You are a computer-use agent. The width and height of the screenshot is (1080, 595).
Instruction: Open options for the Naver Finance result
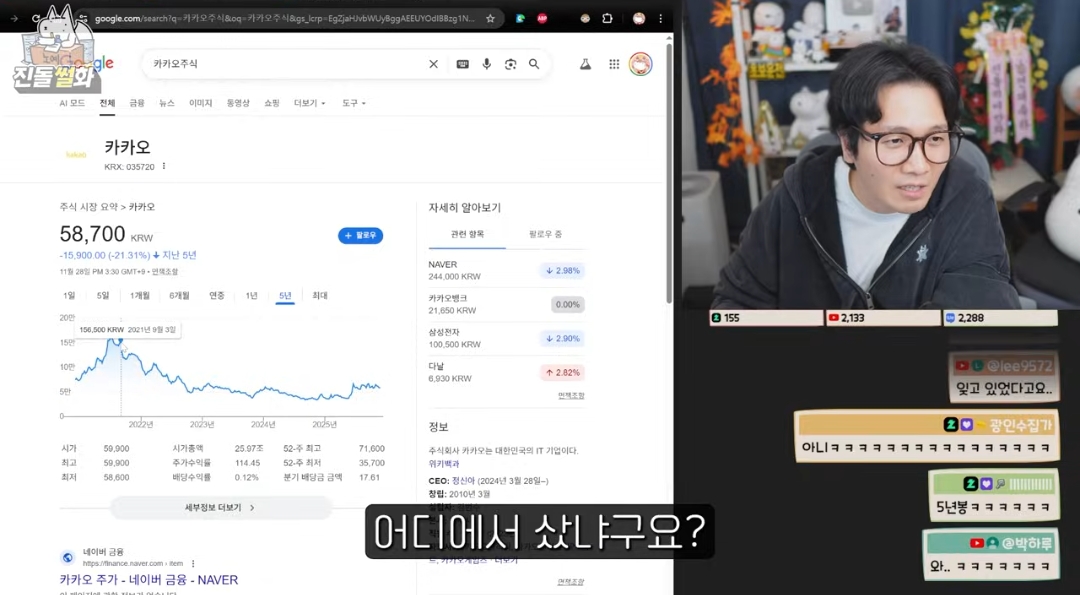193,563
